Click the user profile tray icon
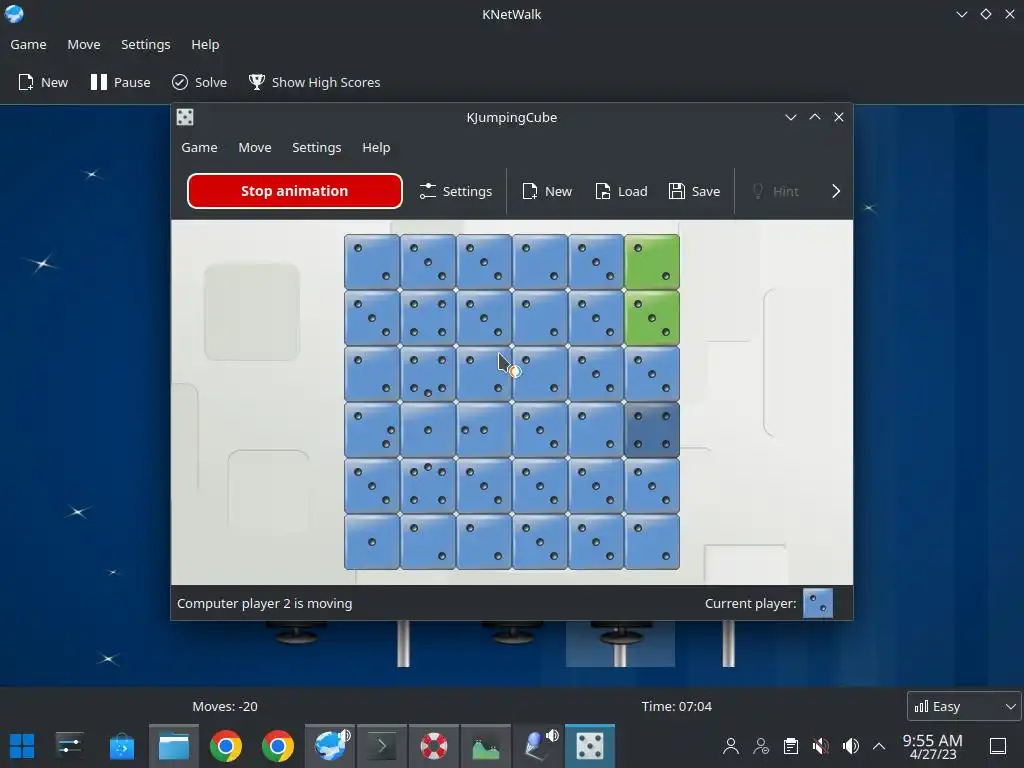This screenshot has height=768, width=1024. [x=731, y=746]
